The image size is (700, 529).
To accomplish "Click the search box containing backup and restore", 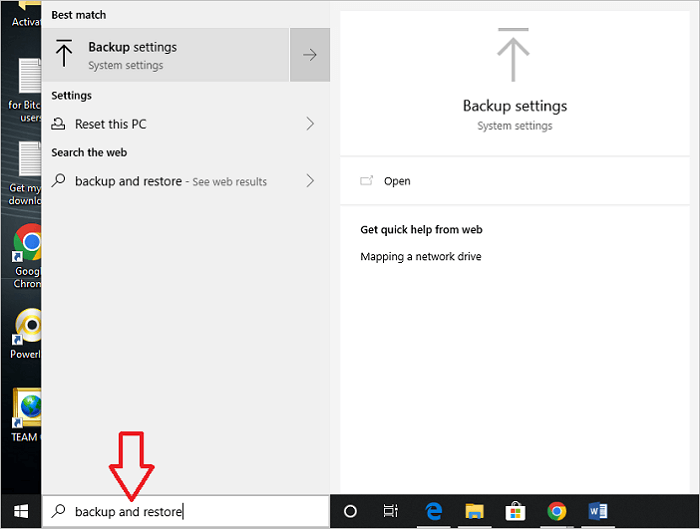I will 185,511.
